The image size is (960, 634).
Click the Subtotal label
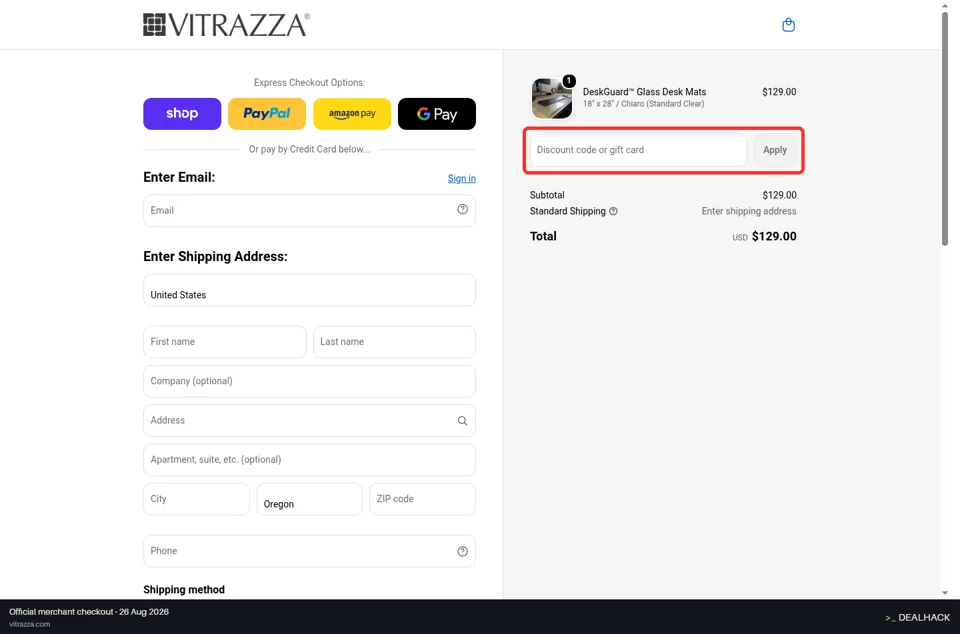[x=547, y=195]
